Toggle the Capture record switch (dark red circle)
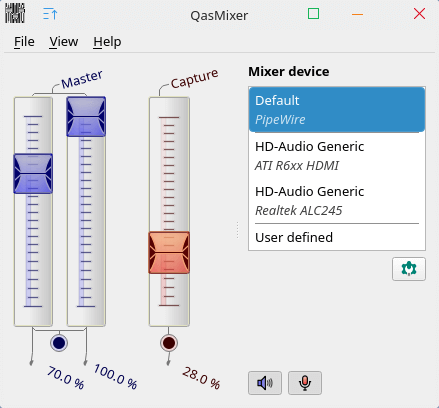 (x=169, y=343)
